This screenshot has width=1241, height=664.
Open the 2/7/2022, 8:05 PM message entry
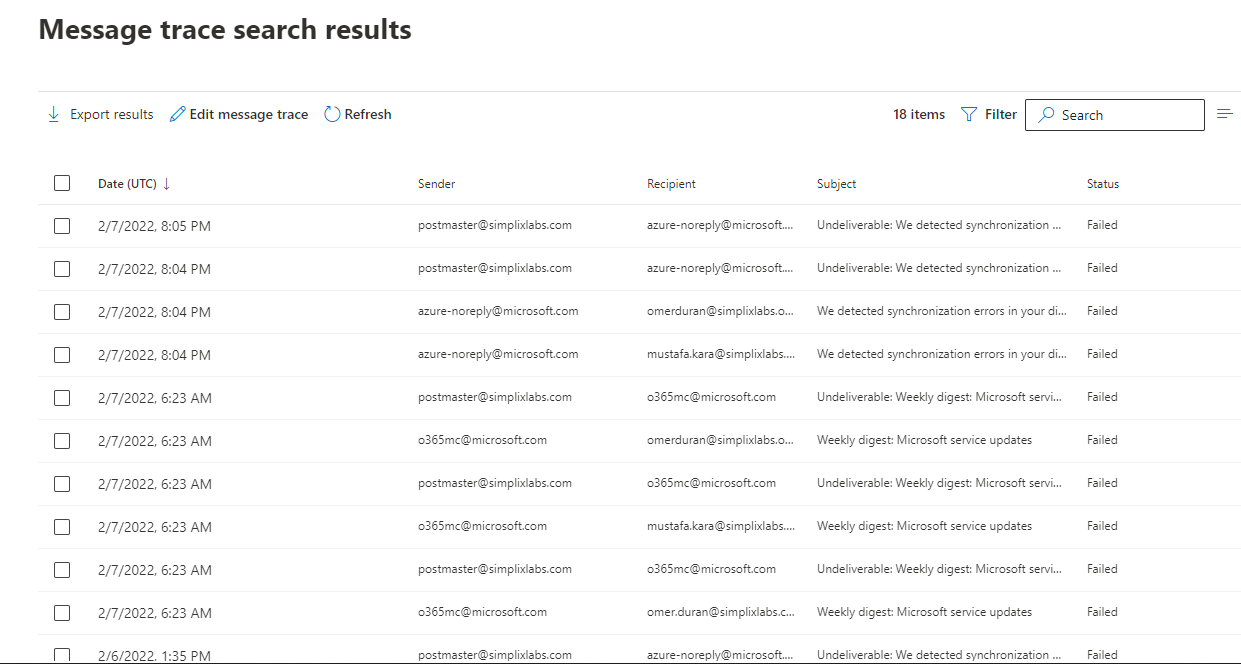(154, 226)
